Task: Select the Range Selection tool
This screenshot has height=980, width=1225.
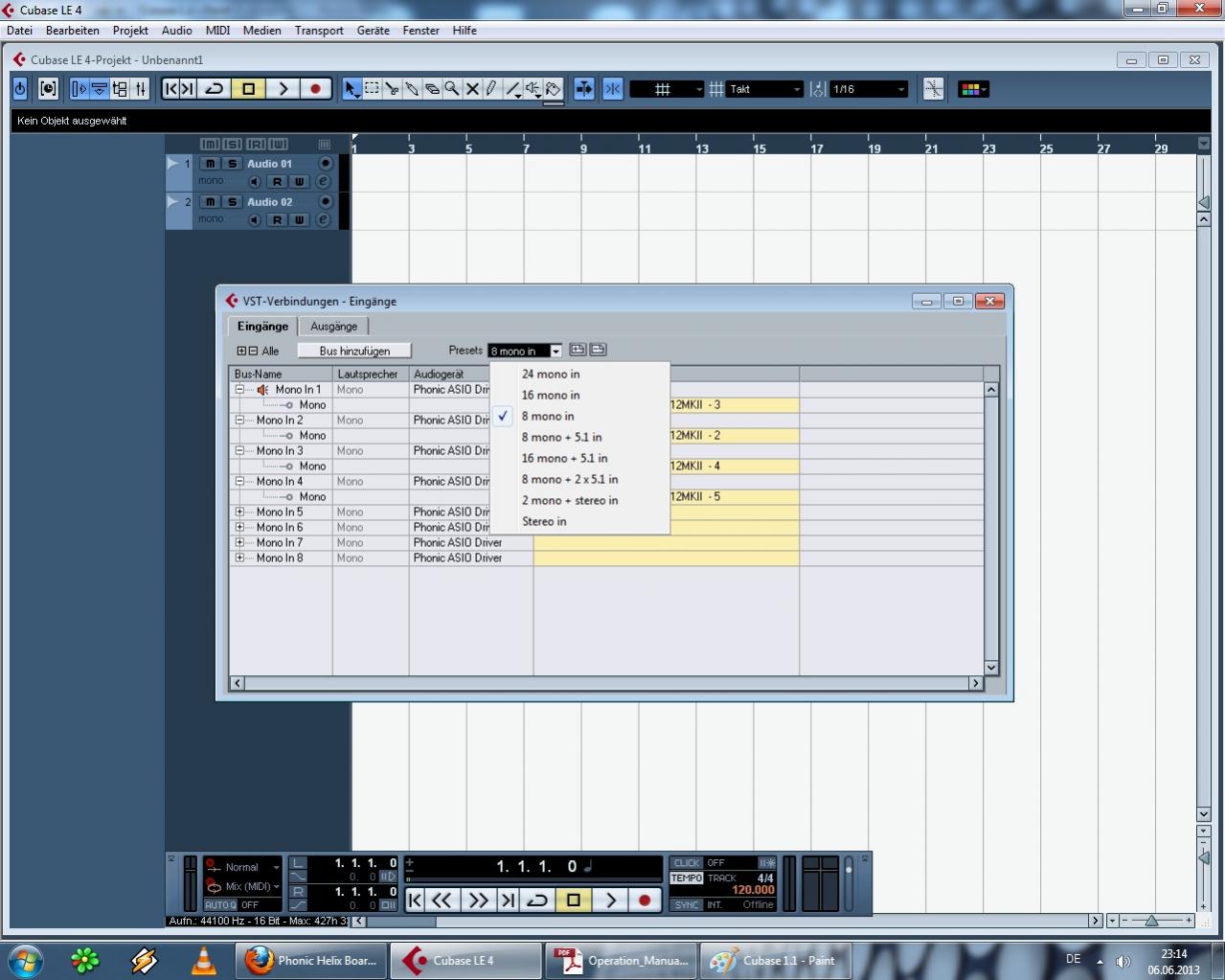Action: click(372, 89)
